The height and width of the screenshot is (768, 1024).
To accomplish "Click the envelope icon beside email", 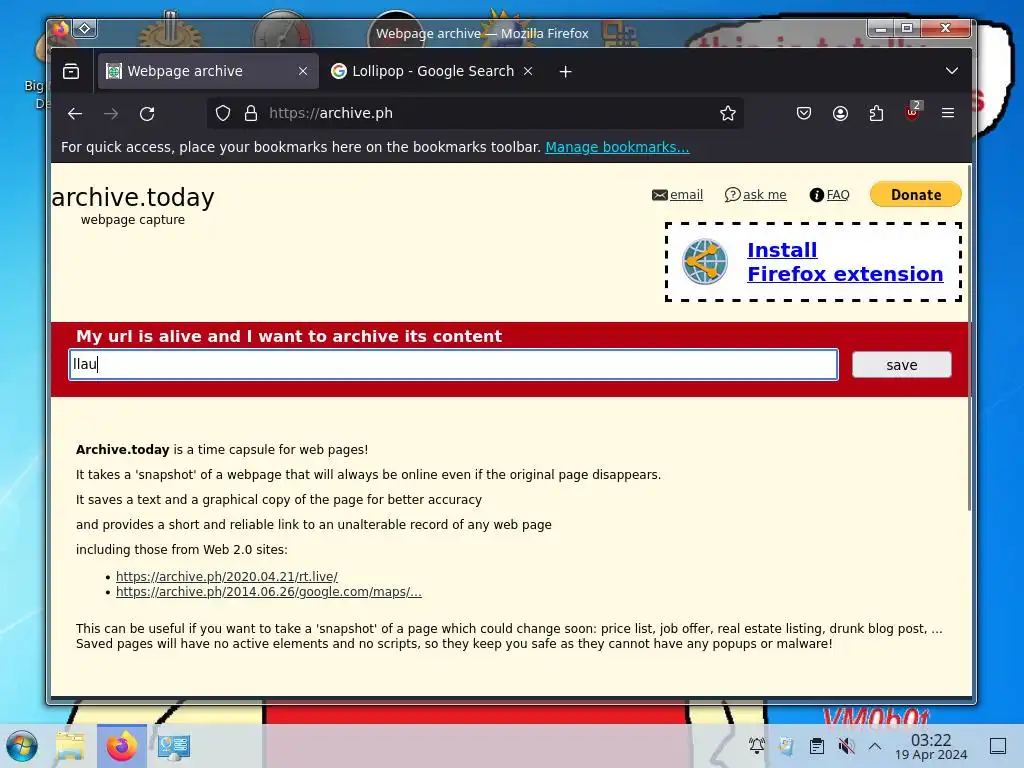I will click(x=660, y=195).
